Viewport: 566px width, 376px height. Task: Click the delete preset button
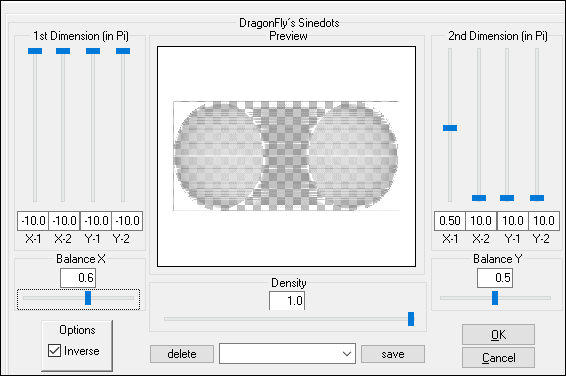click(182, 354)
